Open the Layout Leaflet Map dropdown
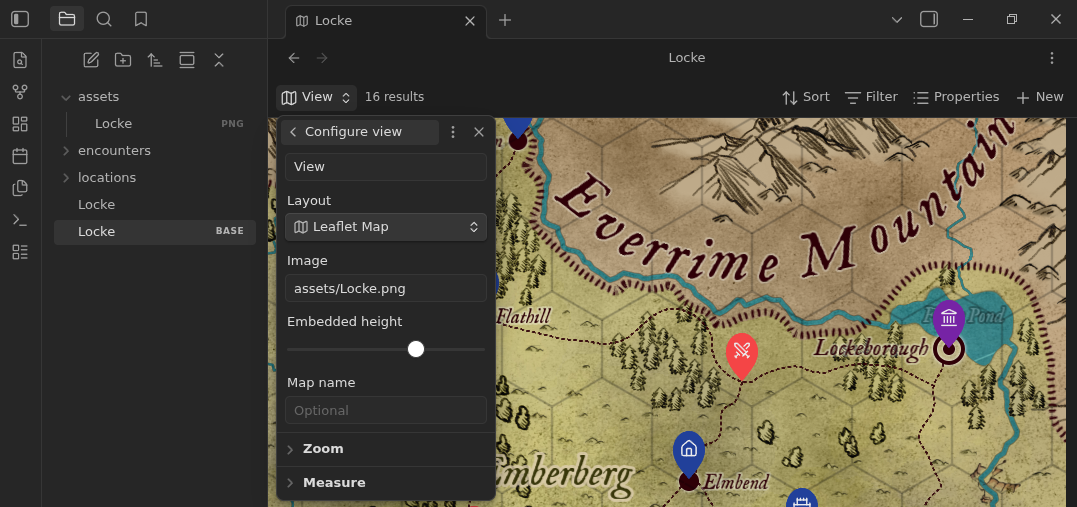 386,227
